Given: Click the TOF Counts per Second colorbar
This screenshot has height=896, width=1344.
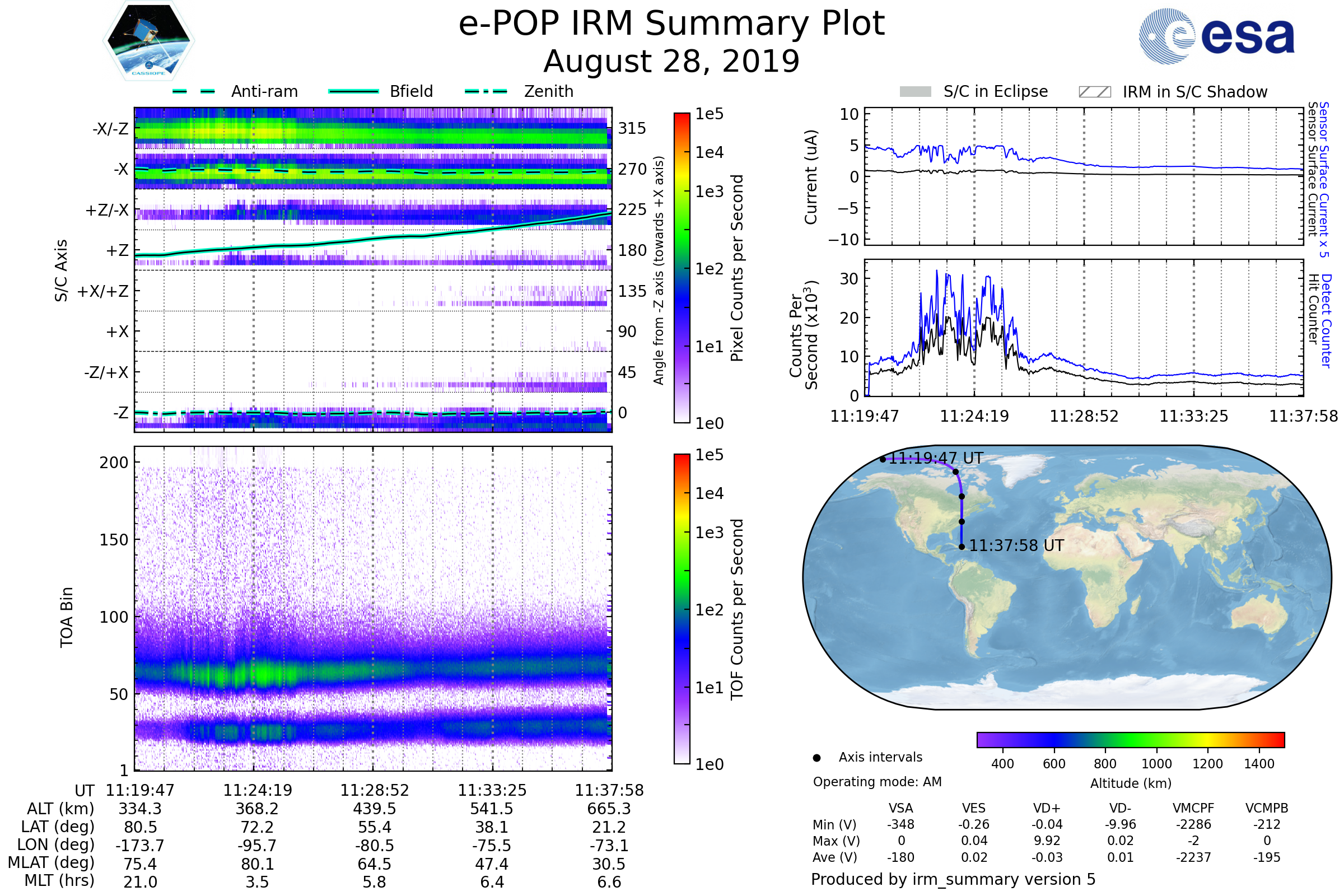Looking at the screenshot, I should (682, 609).
